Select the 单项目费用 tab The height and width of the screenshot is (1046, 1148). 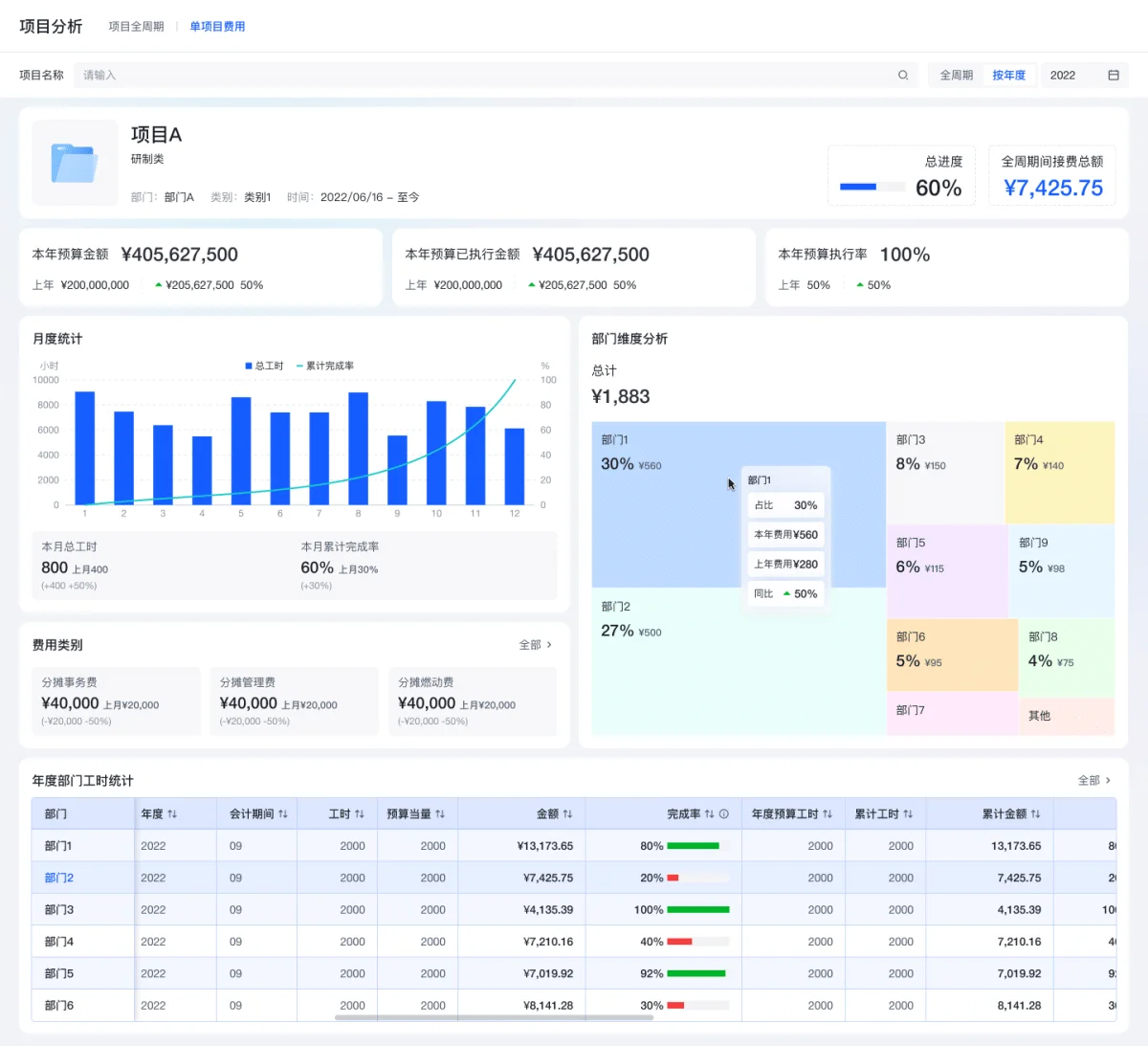[x=217, y=27]
